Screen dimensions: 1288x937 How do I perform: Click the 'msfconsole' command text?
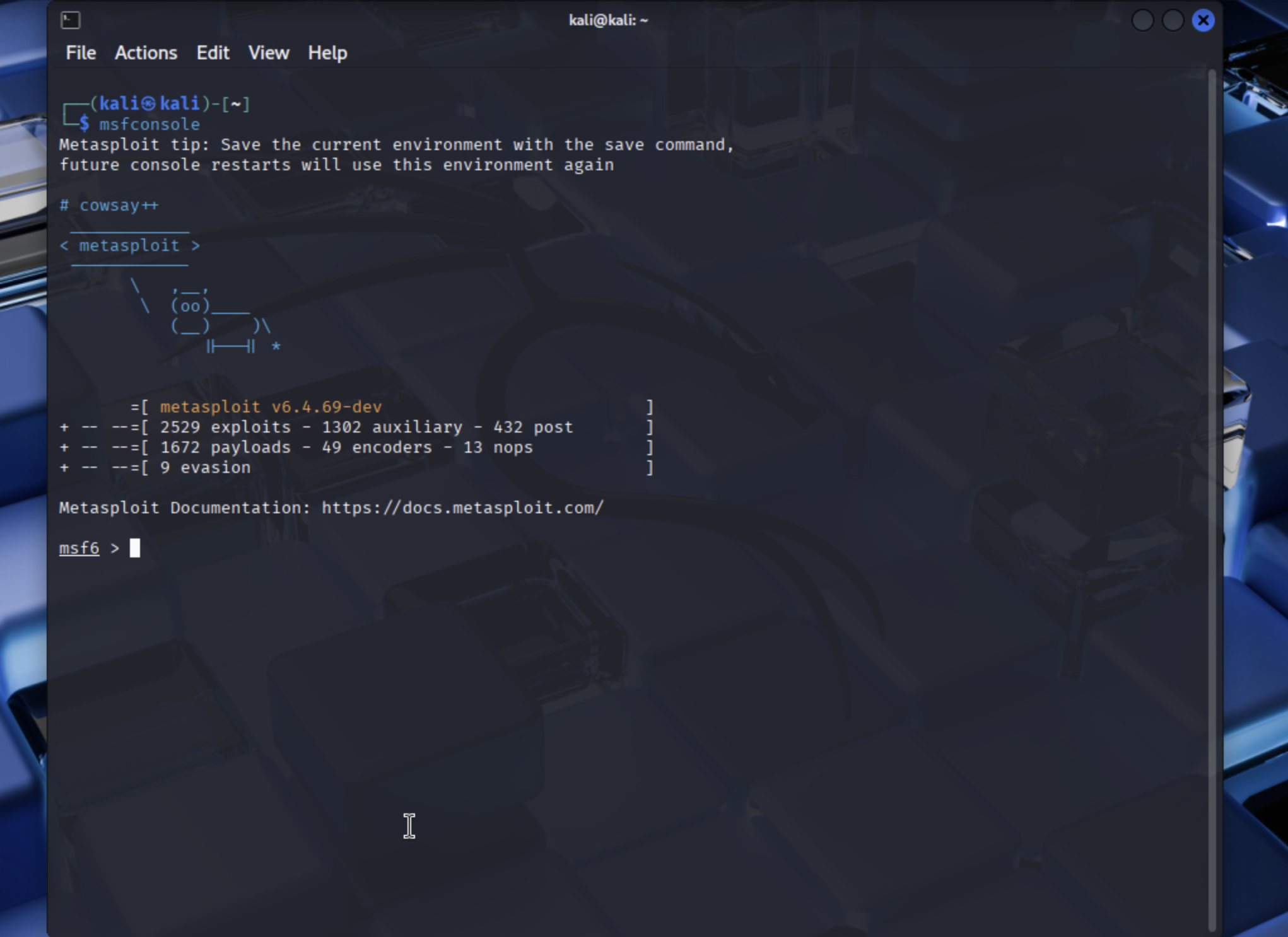click(149, 124)
